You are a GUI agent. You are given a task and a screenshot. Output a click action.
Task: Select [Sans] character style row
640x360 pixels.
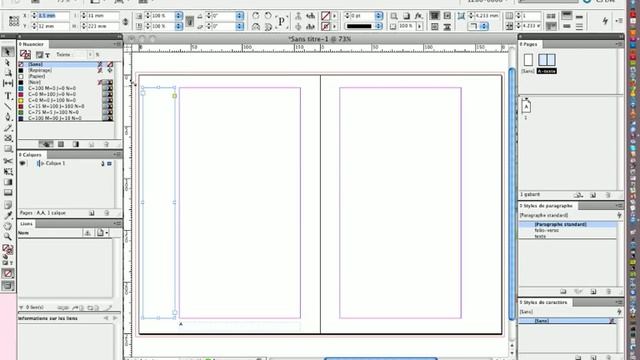click(568, 321)
